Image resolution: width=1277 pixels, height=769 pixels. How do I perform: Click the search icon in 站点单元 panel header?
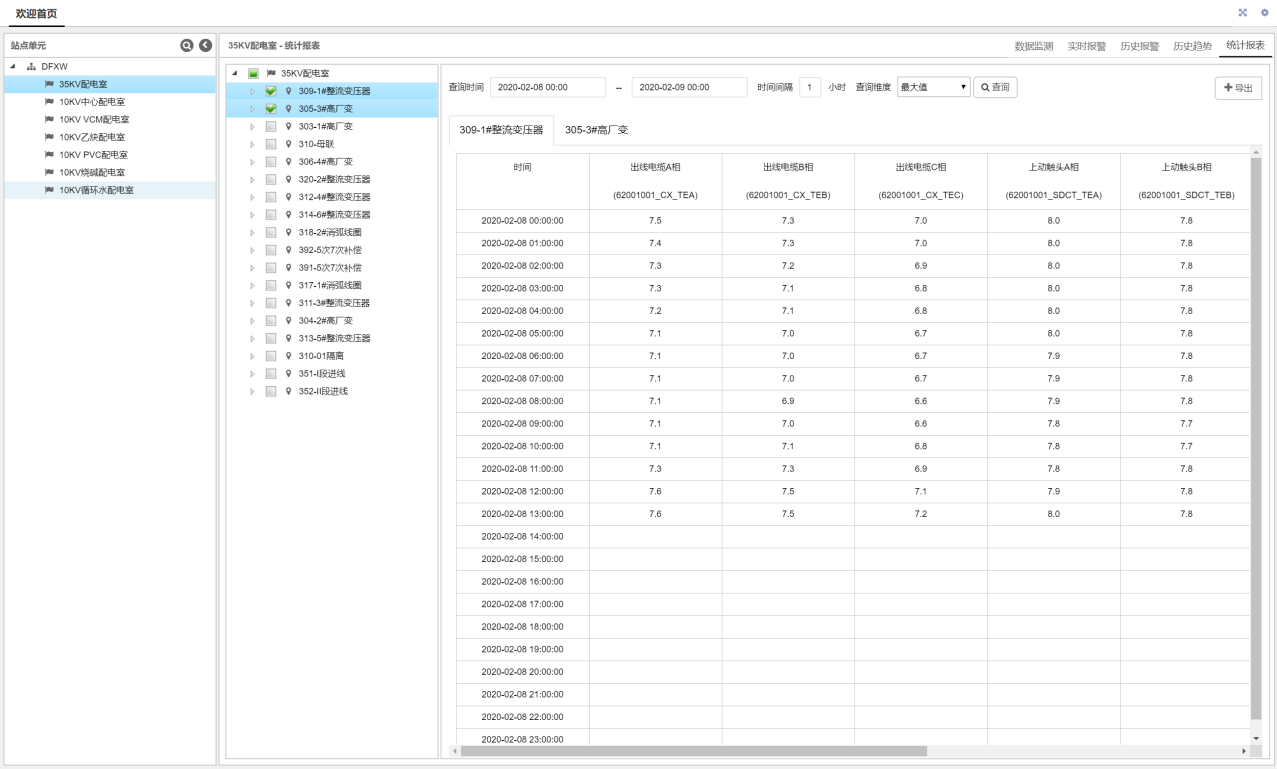click(x=186, y=46)
